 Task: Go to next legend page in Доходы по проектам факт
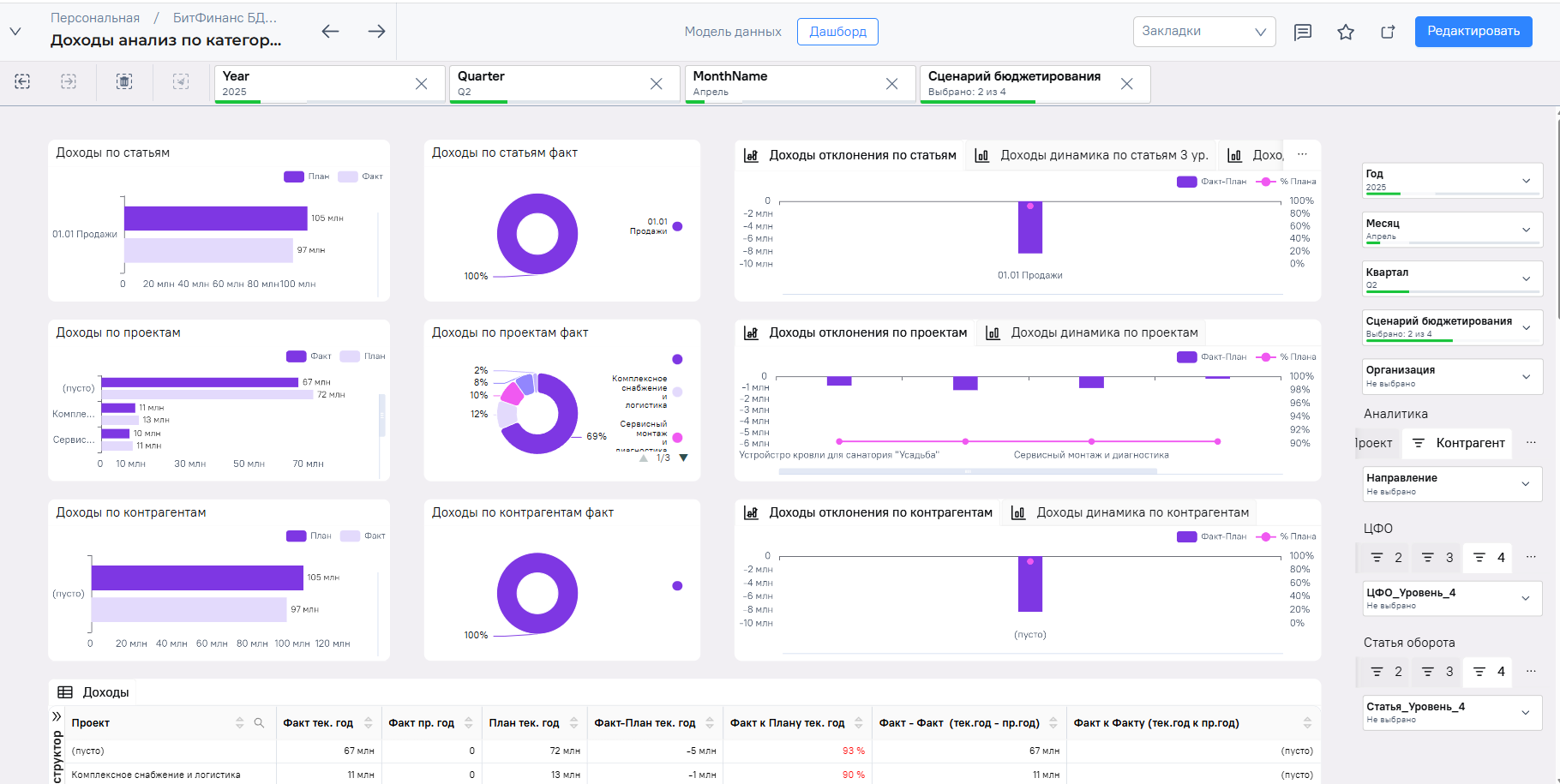coord(683,458)
